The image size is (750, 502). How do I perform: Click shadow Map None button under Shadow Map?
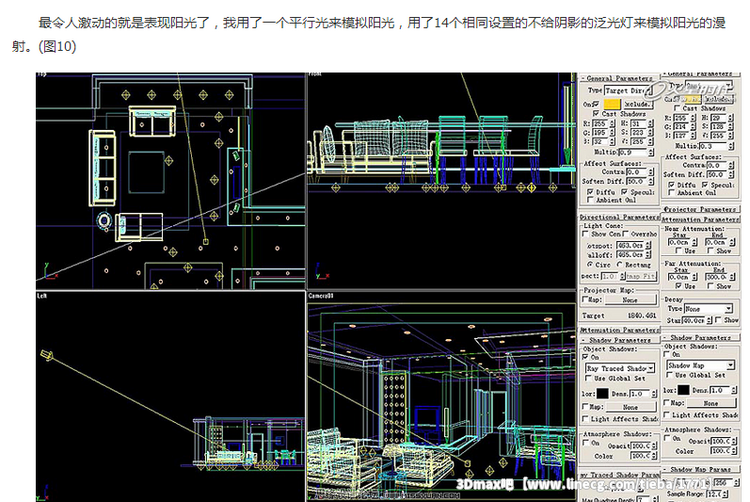coord(711,404)
